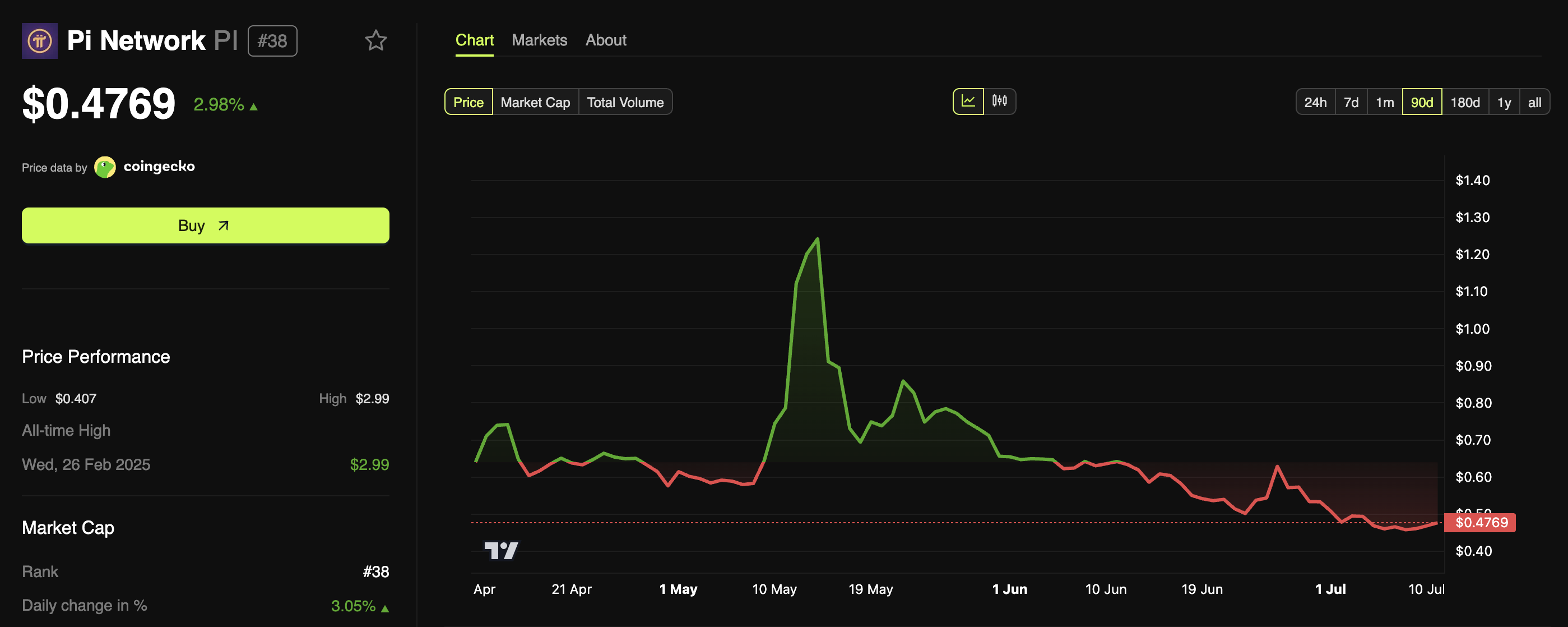Click the Pi Network coin logo

coord(40,41)
